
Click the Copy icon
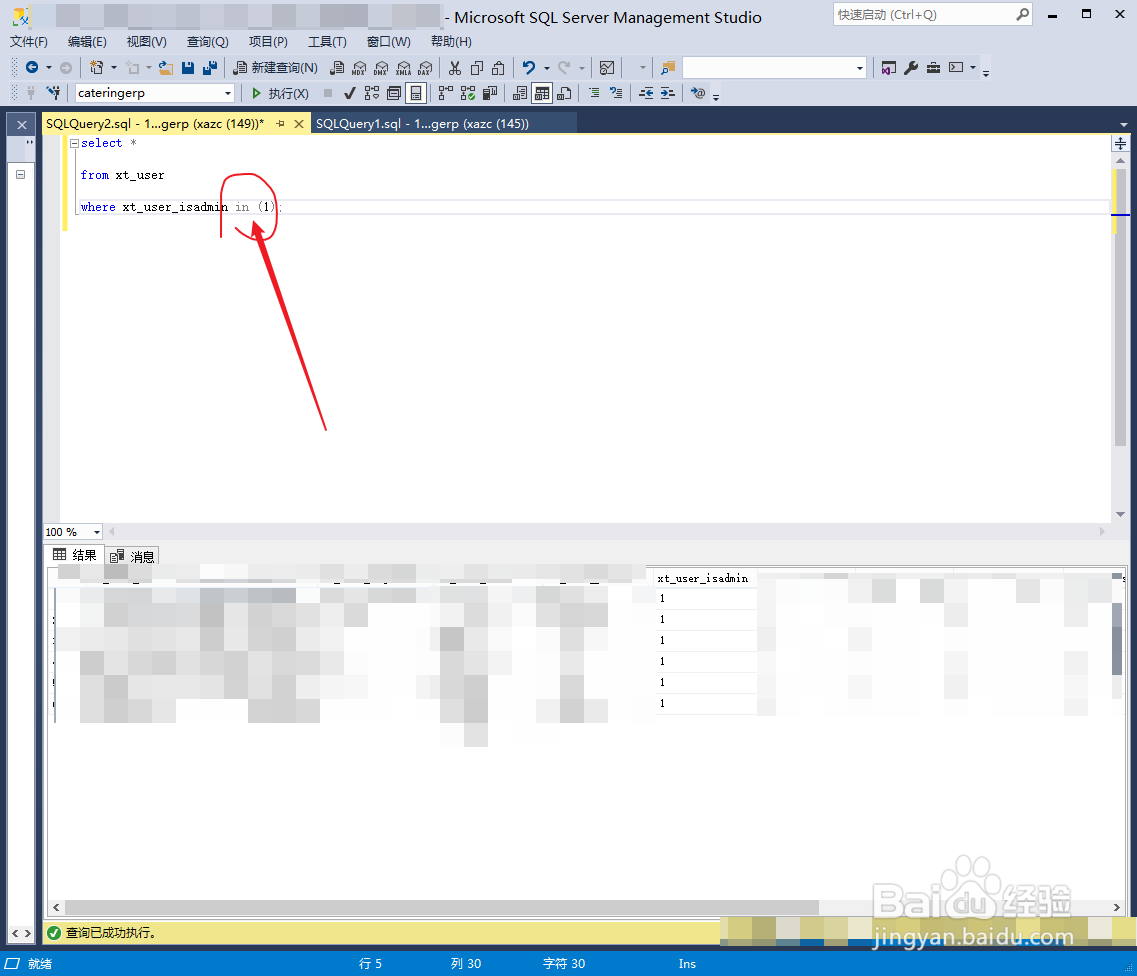tap(476, 67)
